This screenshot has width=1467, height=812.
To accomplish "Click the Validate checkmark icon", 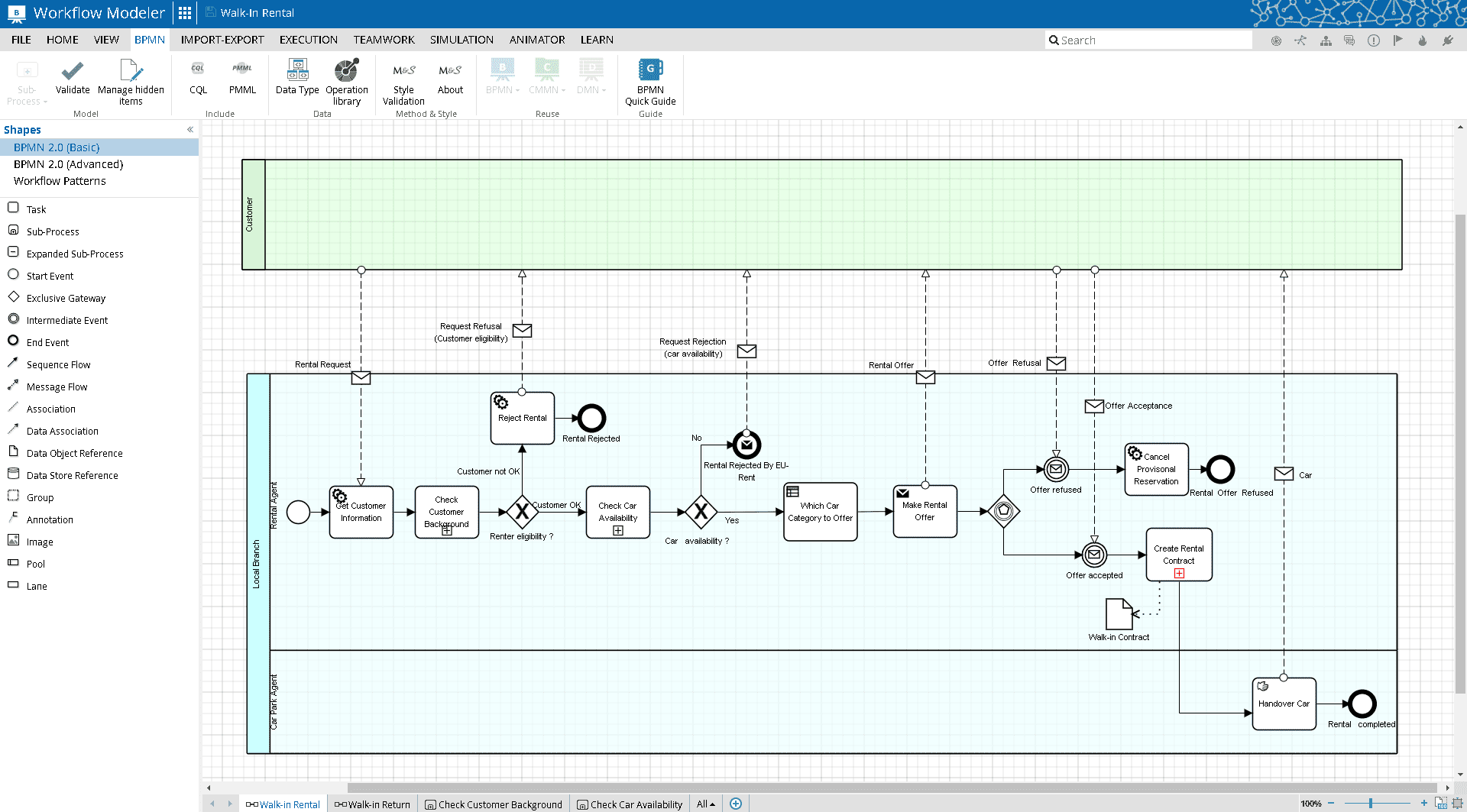I will tap(73, 71).
